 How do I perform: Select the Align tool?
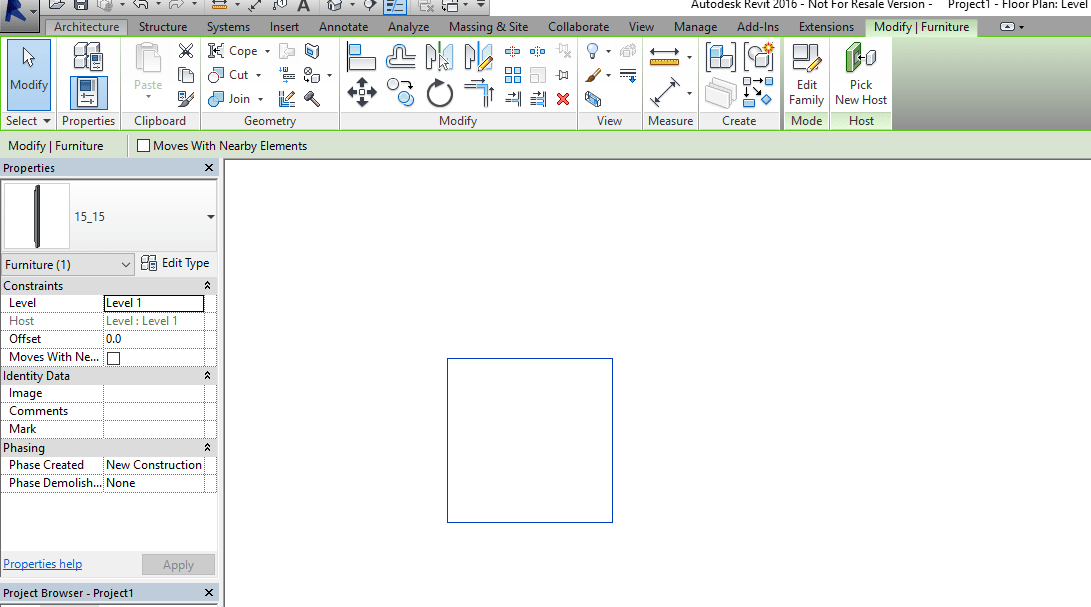[x=361, y=56]
